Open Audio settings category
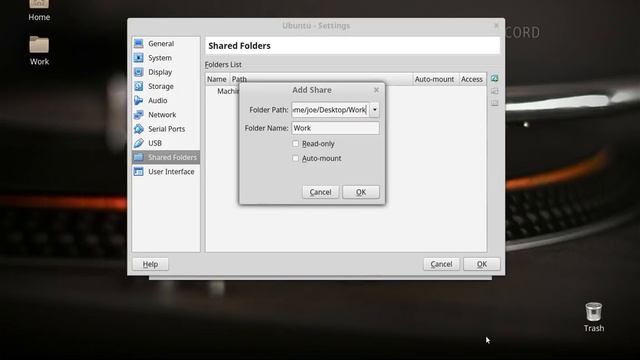 tap(166, 100)
